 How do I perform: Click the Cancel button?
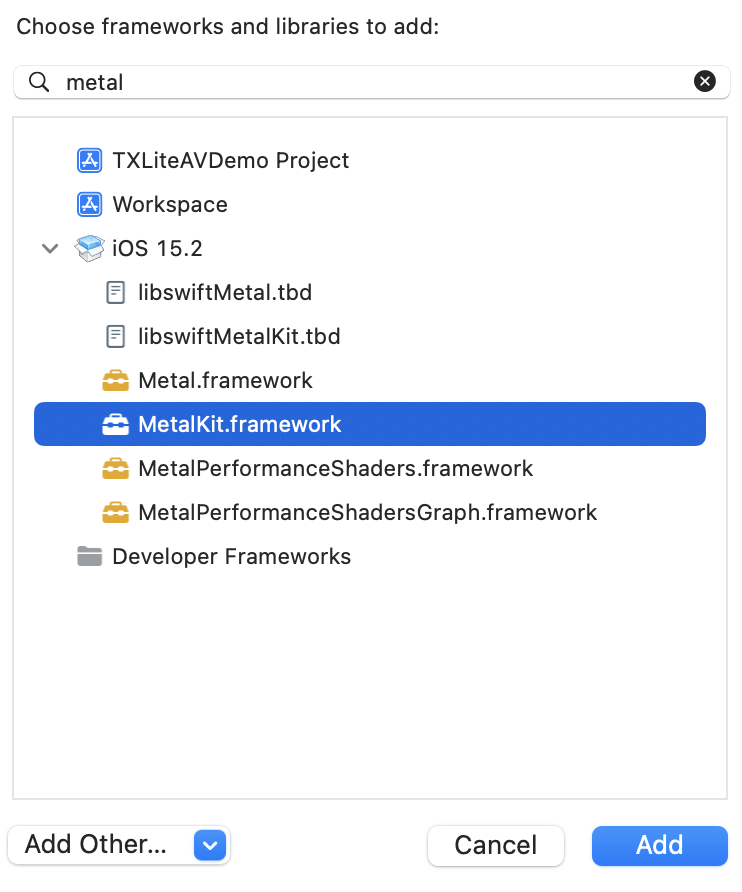495,845
